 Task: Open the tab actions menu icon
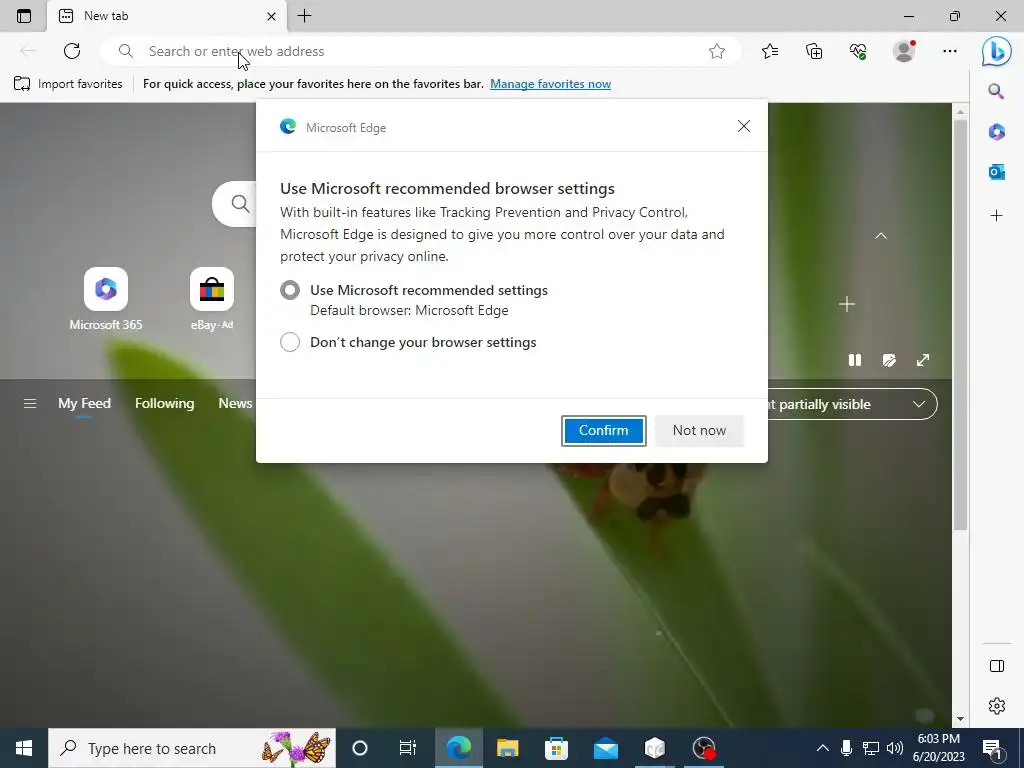[24, 16]
